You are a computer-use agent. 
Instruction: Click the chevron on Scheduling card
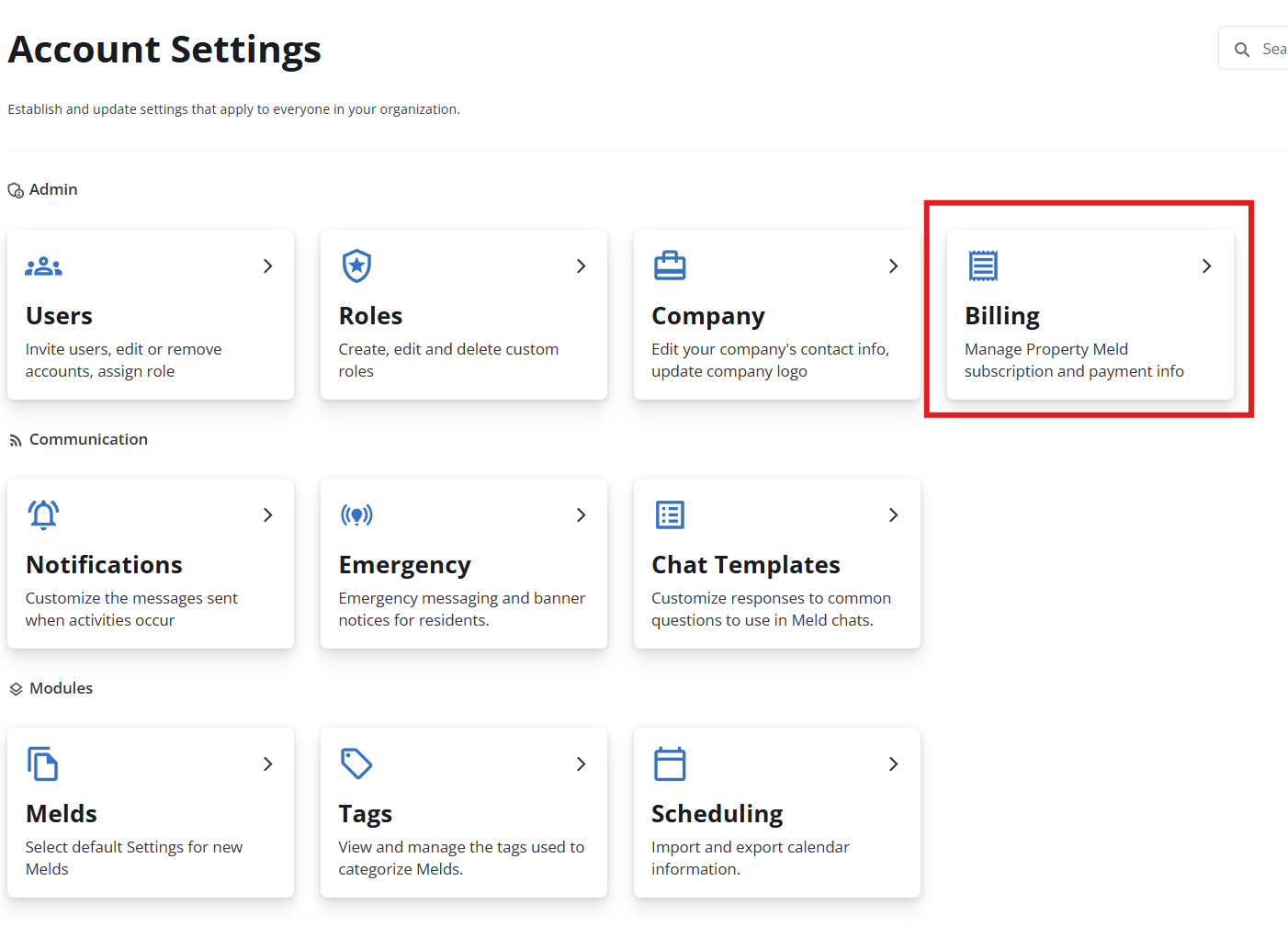click(894, 764)
